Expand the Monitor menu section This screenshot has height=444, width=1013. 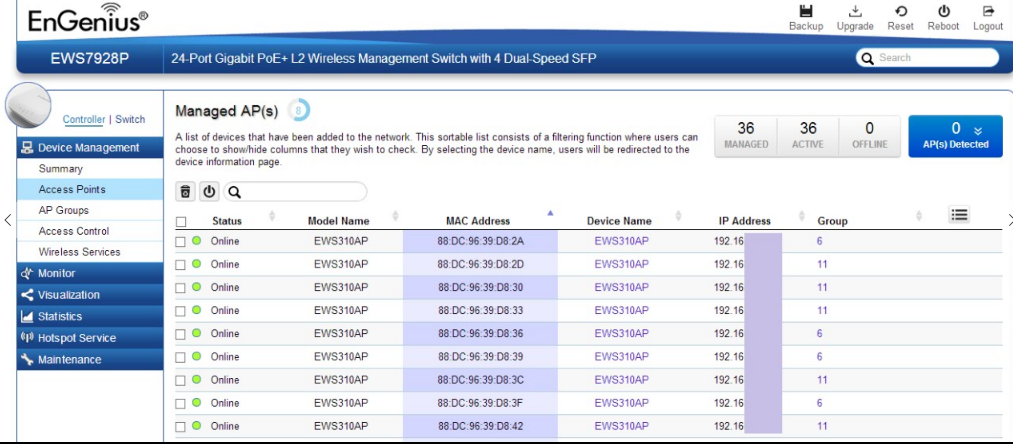(x=90, y=273)
